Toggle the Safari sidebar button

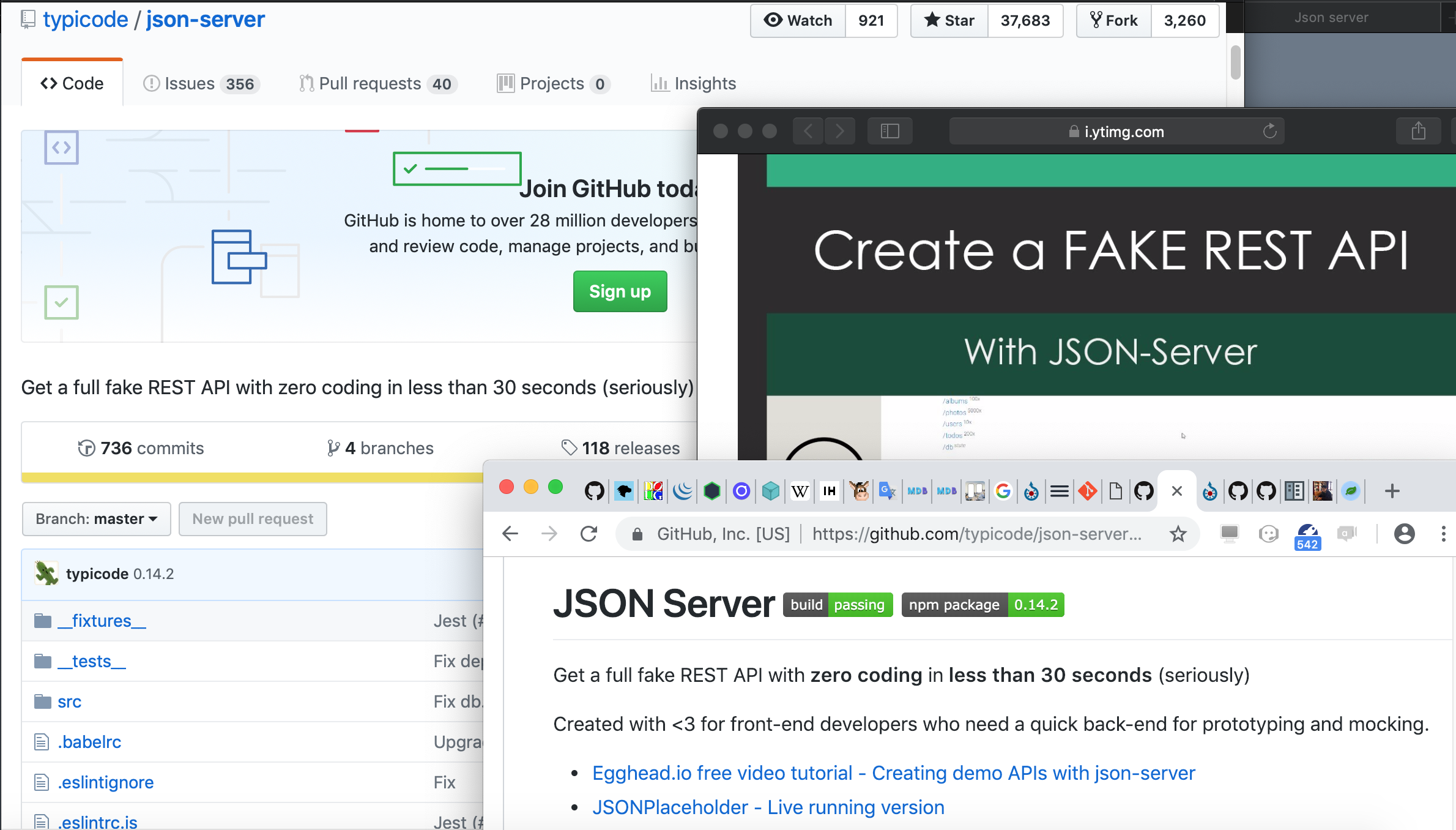[x=890, y=131]
